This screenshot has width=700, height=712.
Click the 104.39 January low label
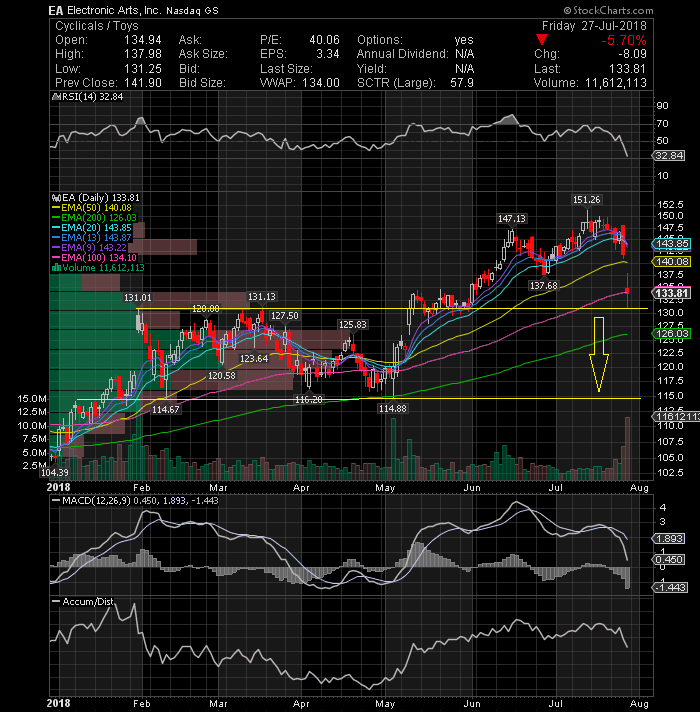pos(54,473)
